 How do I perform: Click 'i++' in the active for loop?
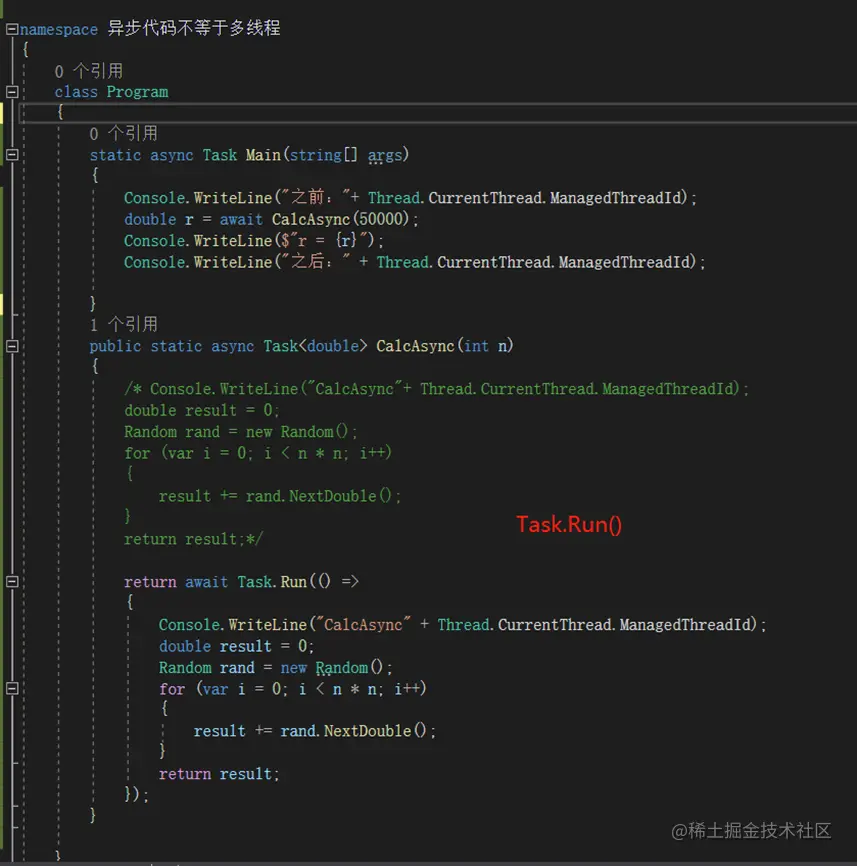(407, 689)
